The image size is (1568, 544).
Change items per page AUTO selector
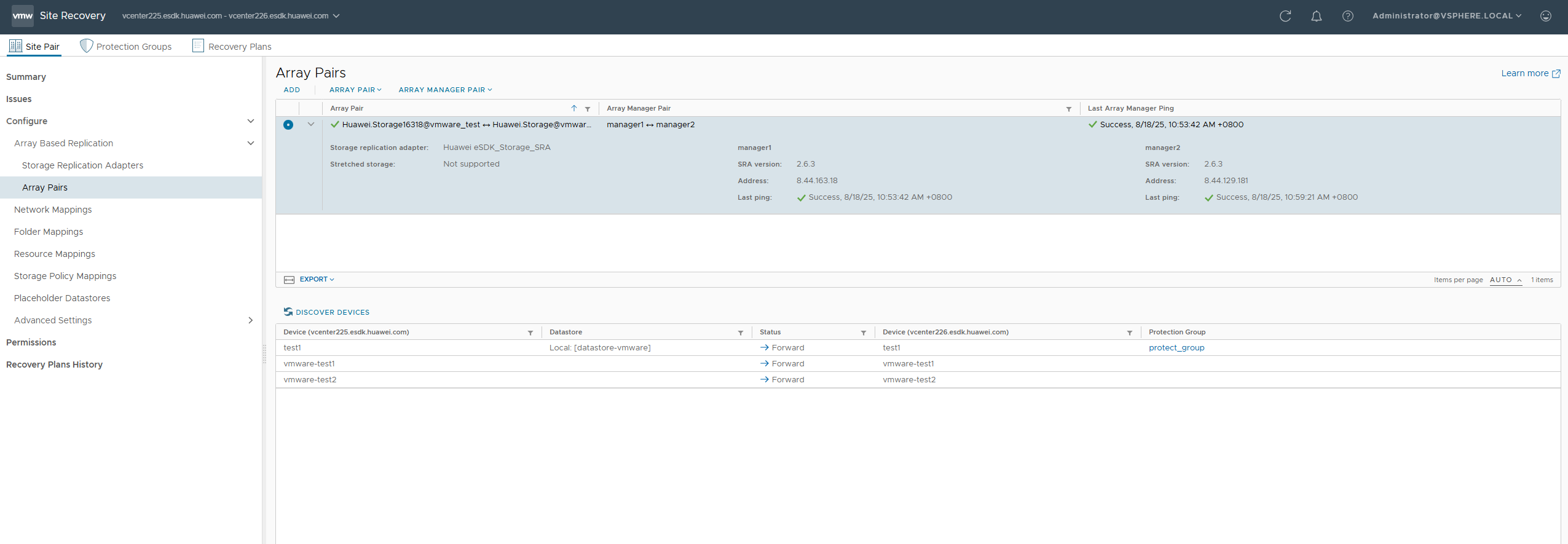tap(1505, 280)
